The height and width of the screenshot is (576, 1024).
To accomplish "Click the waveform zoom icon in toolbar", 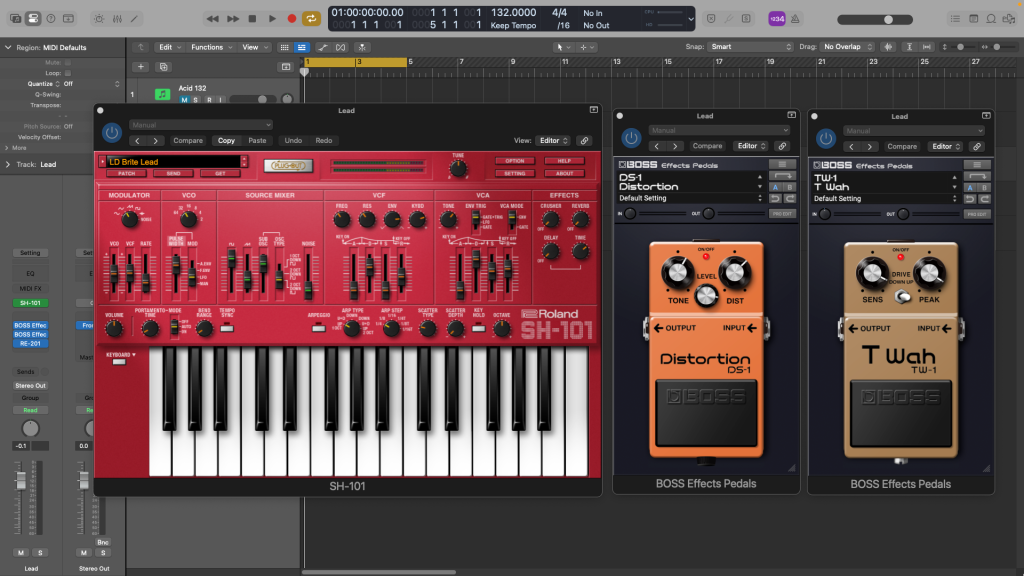I will point(888,47).
